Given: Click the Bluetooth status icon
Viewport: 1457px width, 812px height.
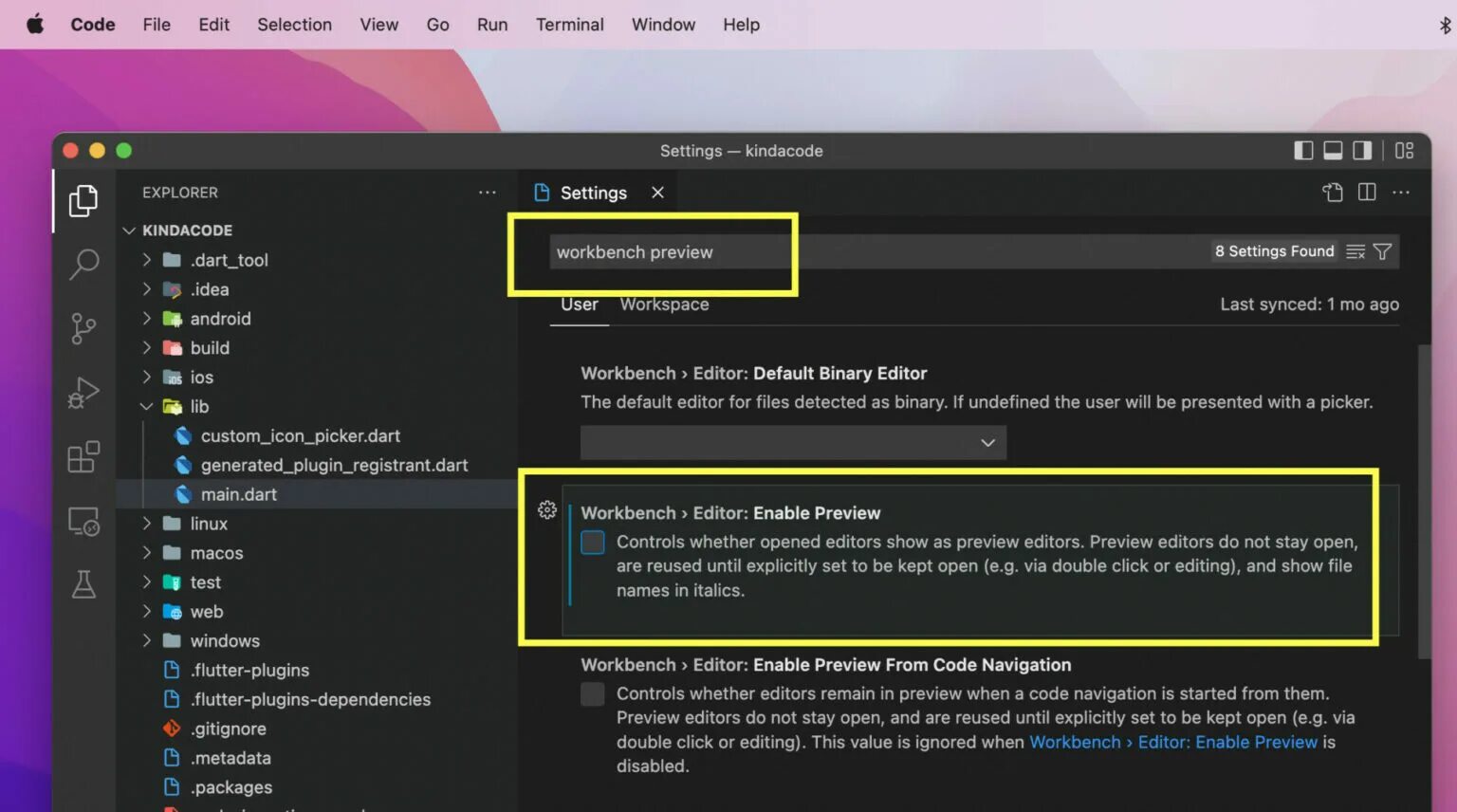Looking at the screenshot, I should pos(1445,25).
